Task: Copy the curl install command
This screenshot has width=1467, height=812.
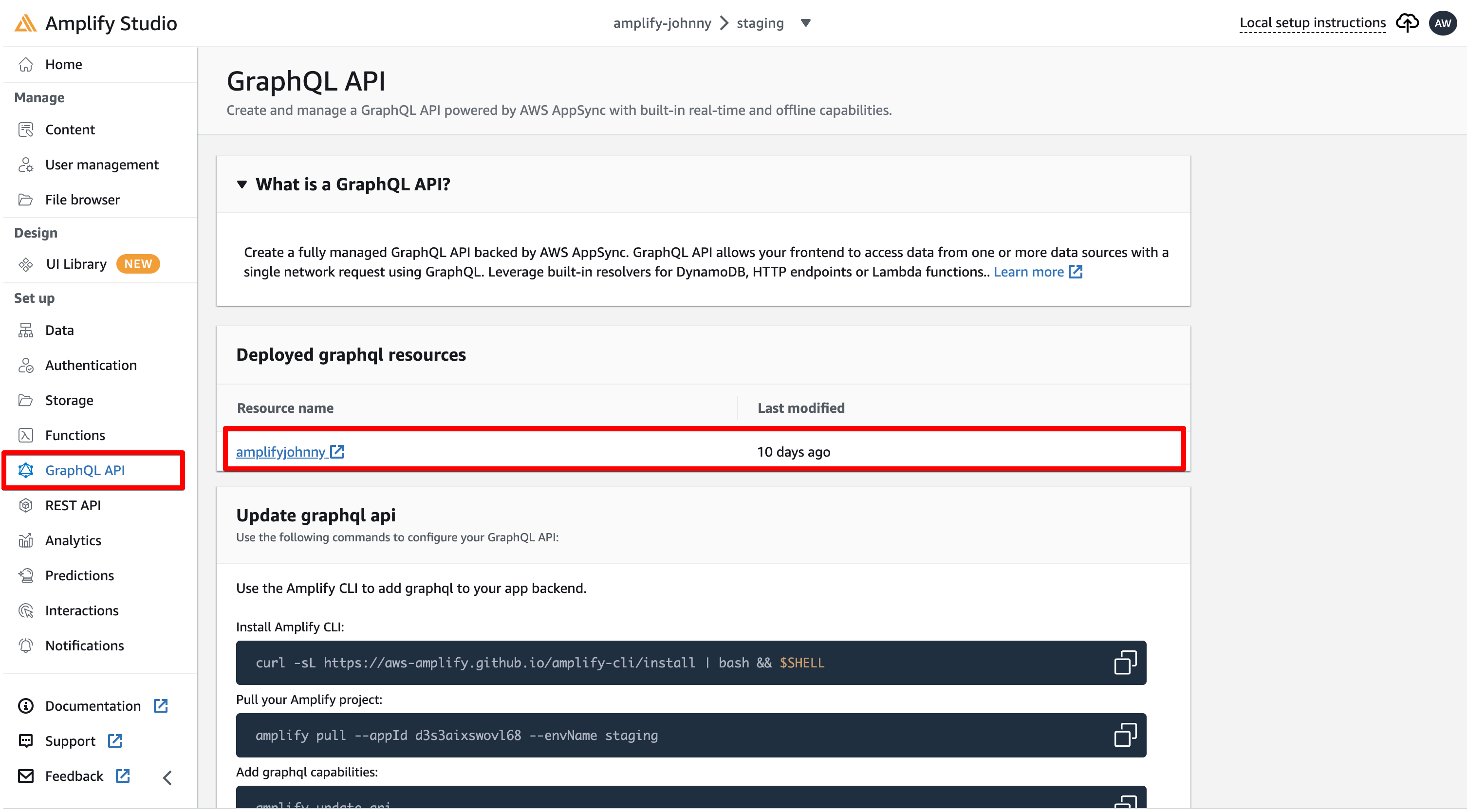Action: pos(1125,663)
